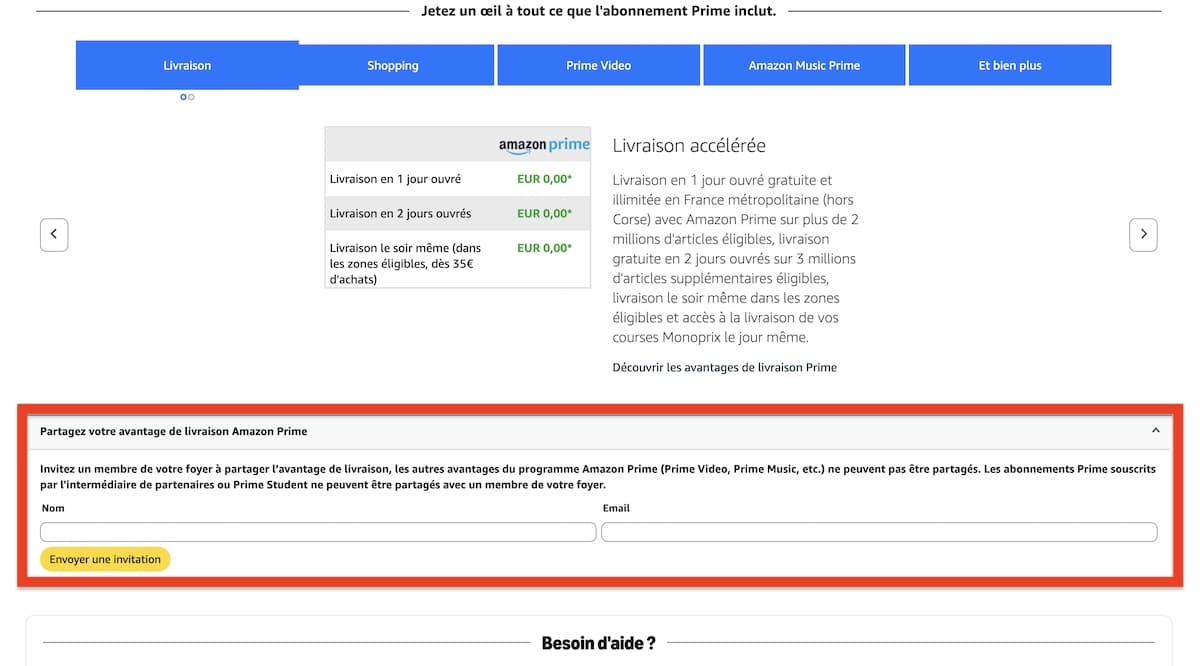Click 'Livraison en 2 jours ouvrés' row text
Screen dimensions: 1200x666
coord(400,213)
